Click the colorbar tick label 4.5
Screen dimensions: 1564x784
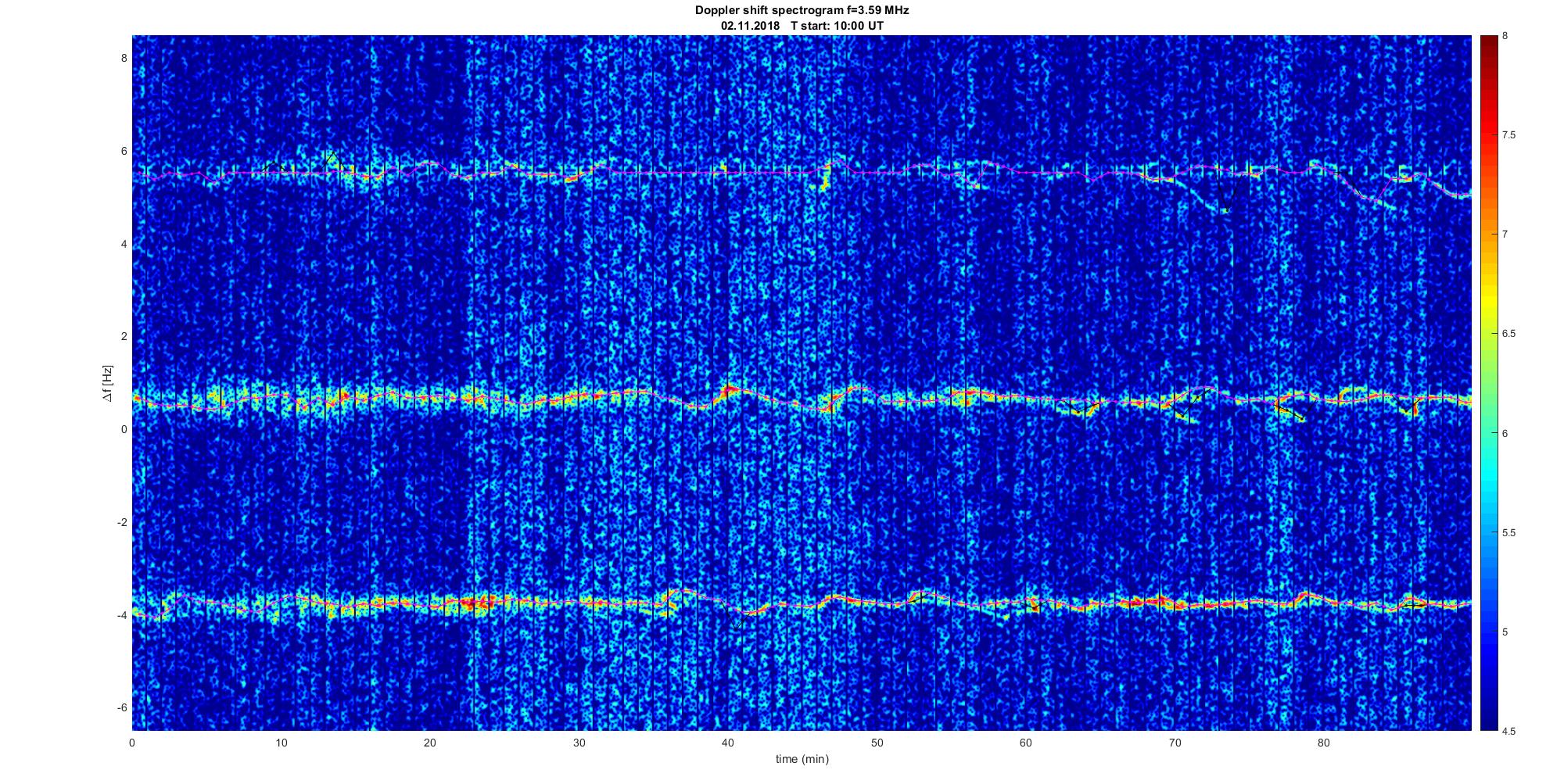point(1509,731)
